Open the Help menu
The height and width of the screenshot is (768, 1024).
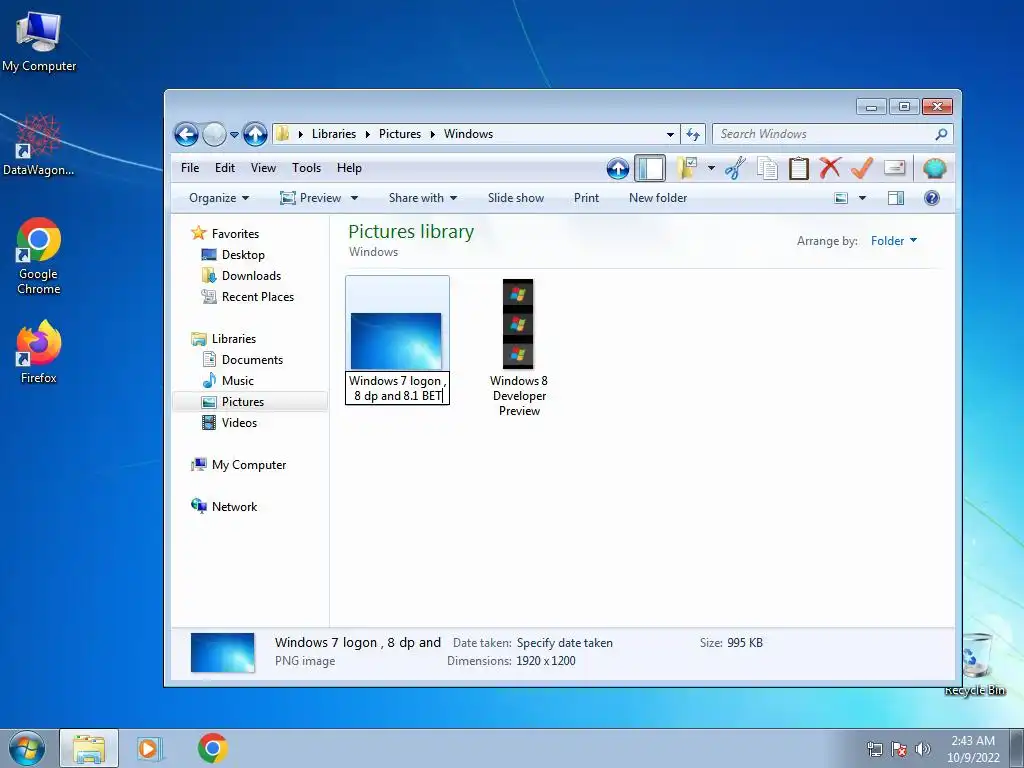click(349, 168)
